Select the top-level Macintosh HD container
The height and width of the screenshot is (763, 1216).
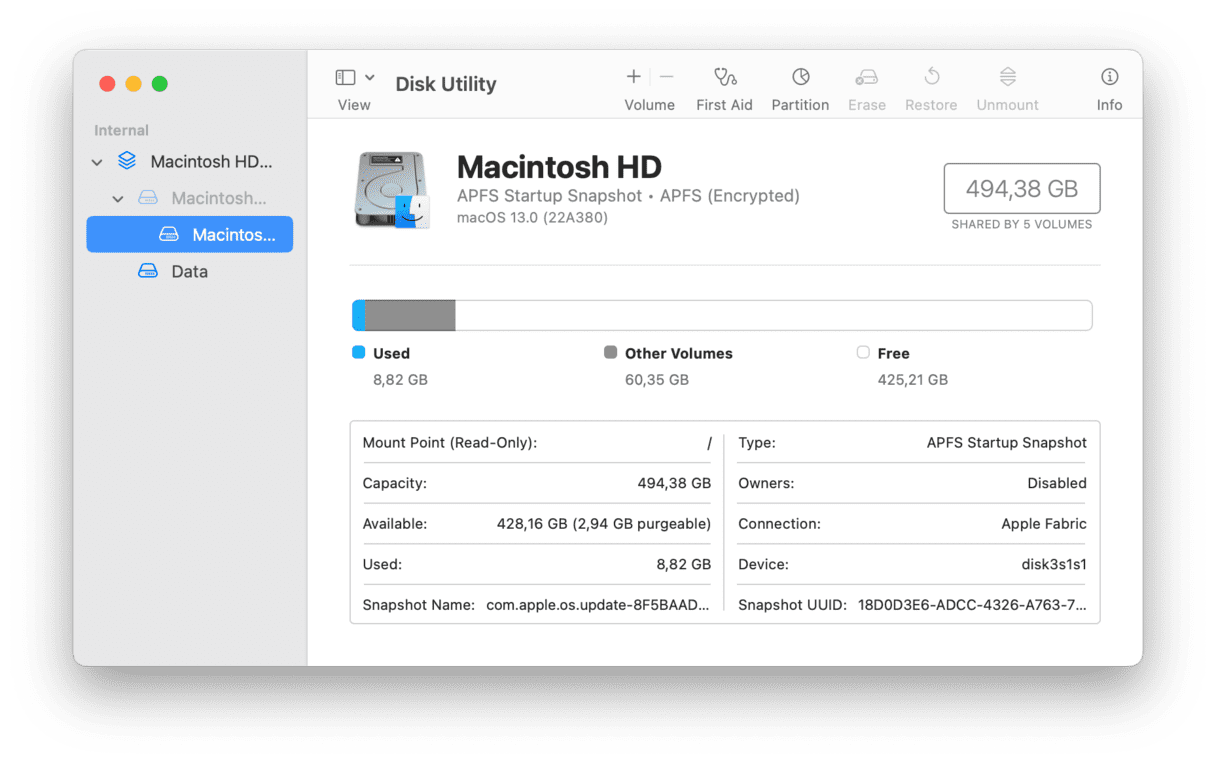210,162
